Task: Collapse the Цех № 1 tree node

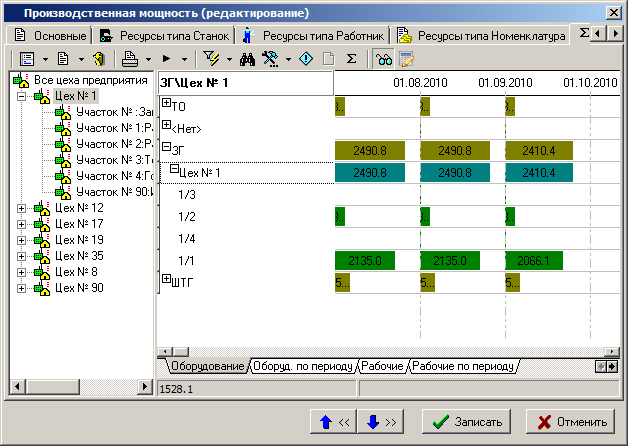Action: (x=22, y=96)
